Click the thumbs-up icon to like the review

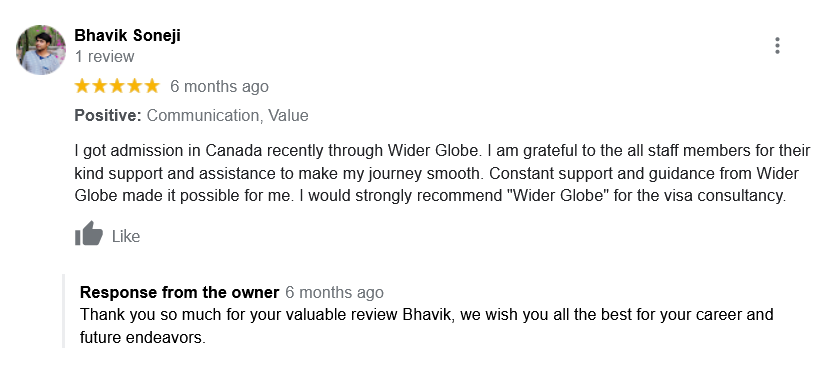click(88, 234)
